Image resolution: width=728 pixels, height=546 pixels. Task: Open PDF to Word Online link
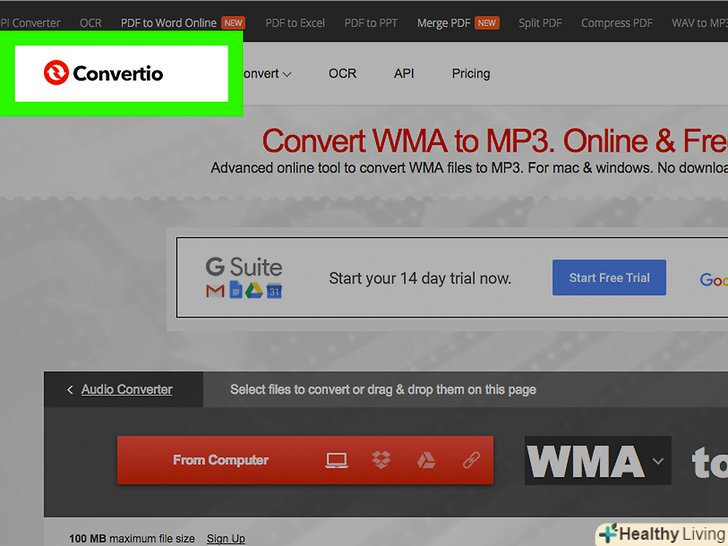(169, 23)
